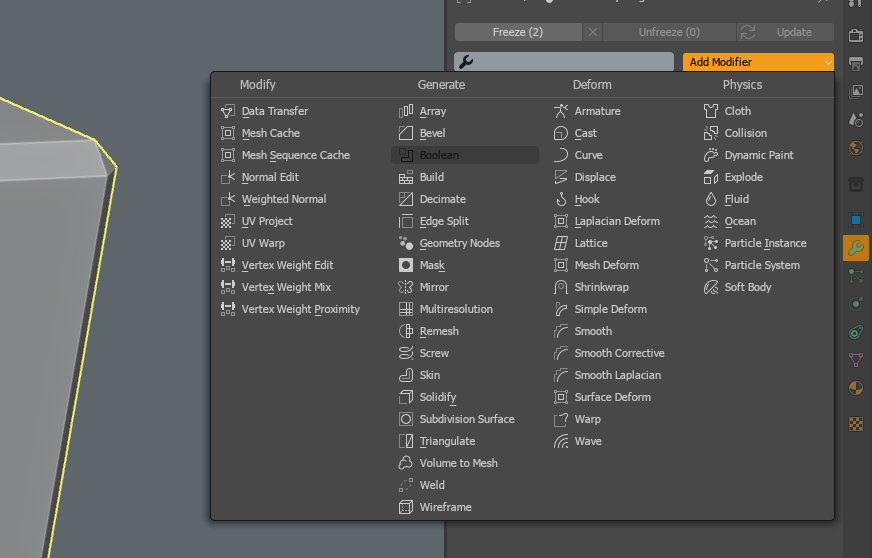Click the Shrinkwrap icon

tap(561, 287)
